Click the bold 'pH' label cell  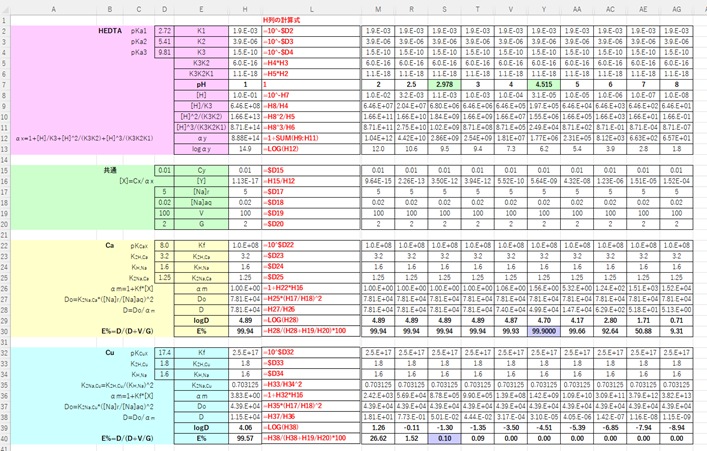(201, 85)
